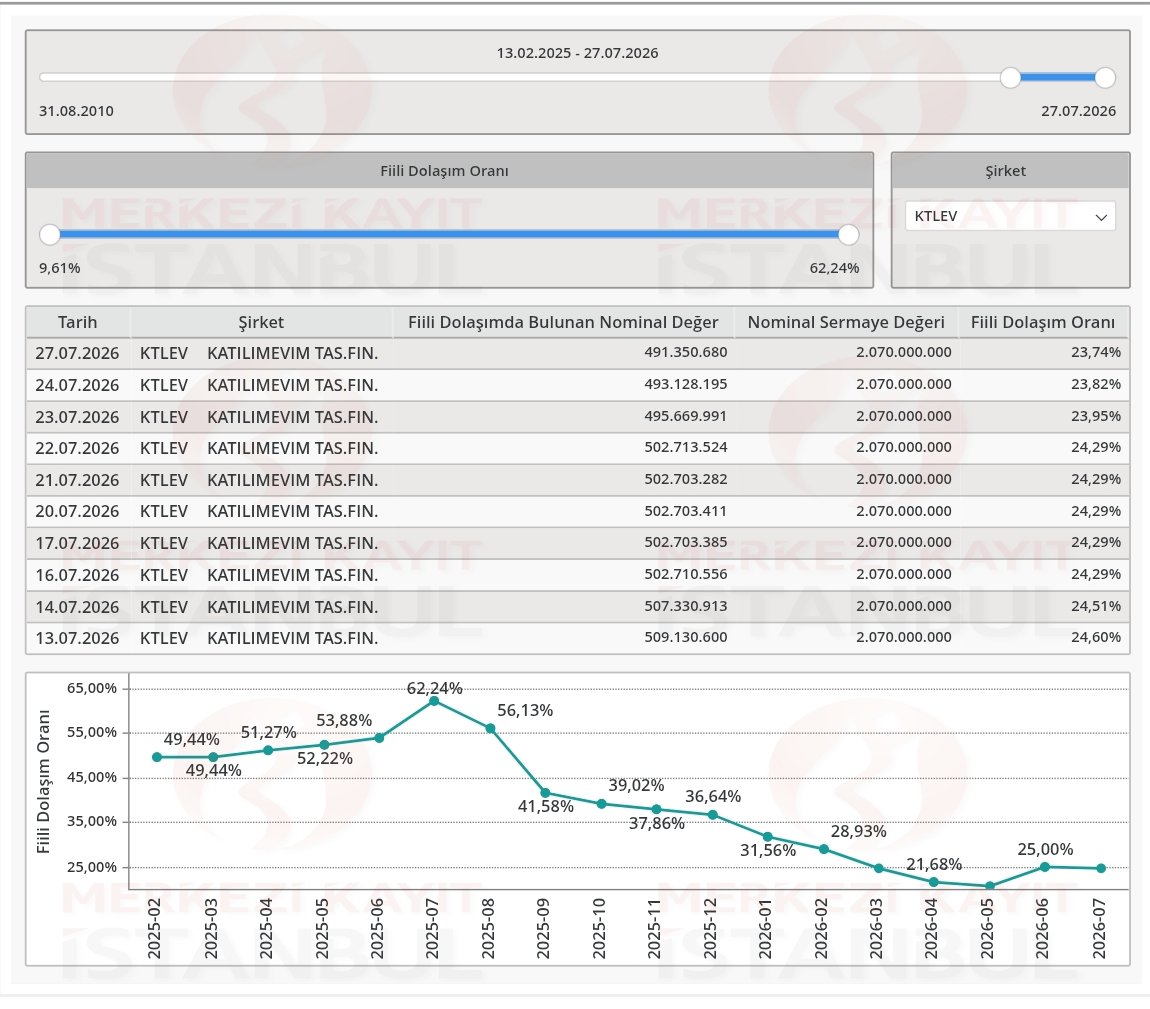The width and height of the screenshot is (1150, 1009).
Task: Click the date range start slider handle
Action: [x=1011, y=77]
